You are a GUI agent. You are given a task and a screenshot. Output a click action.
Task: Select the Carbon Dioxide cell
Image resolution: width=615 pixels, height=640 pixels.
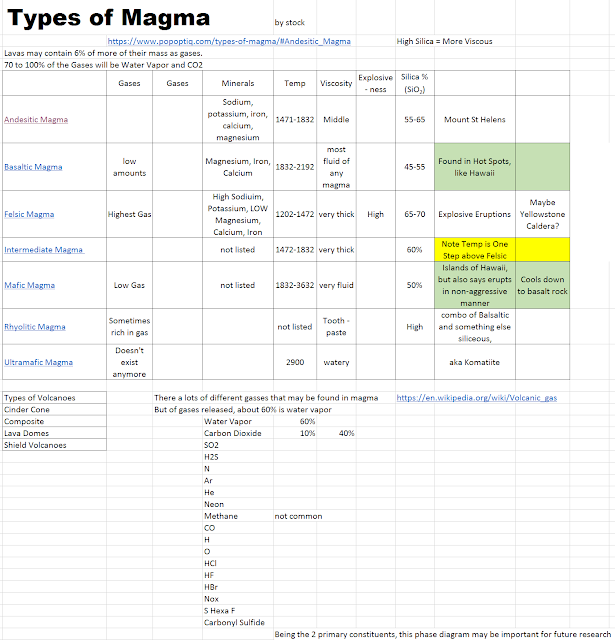(238, 433)
